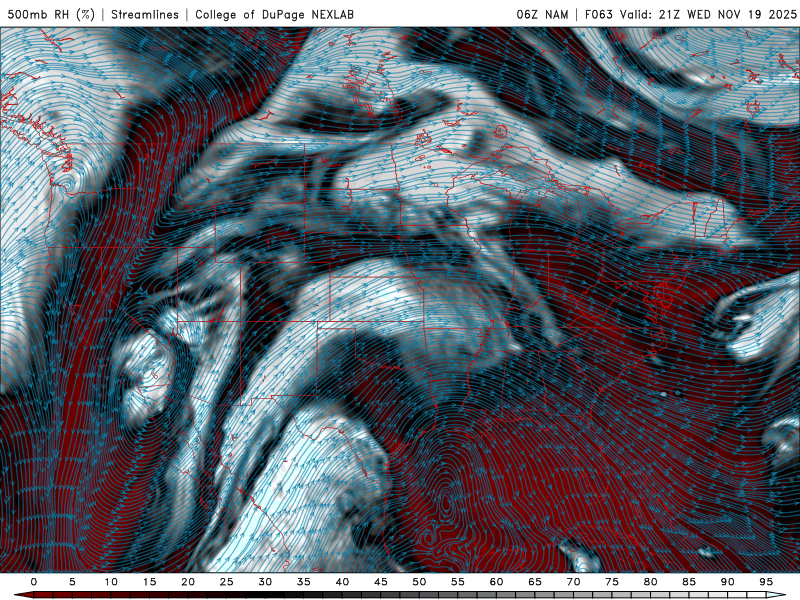The height and width of the screenshot is (600, 800).
Task: Click the '500mb RH (%)' title text
Action: pyautogui.click(x=52, y=14)
